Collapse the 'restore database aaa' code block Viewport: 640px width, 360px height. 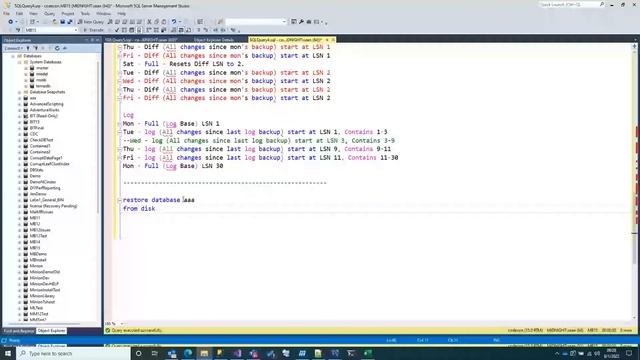(x=120, y=200)
